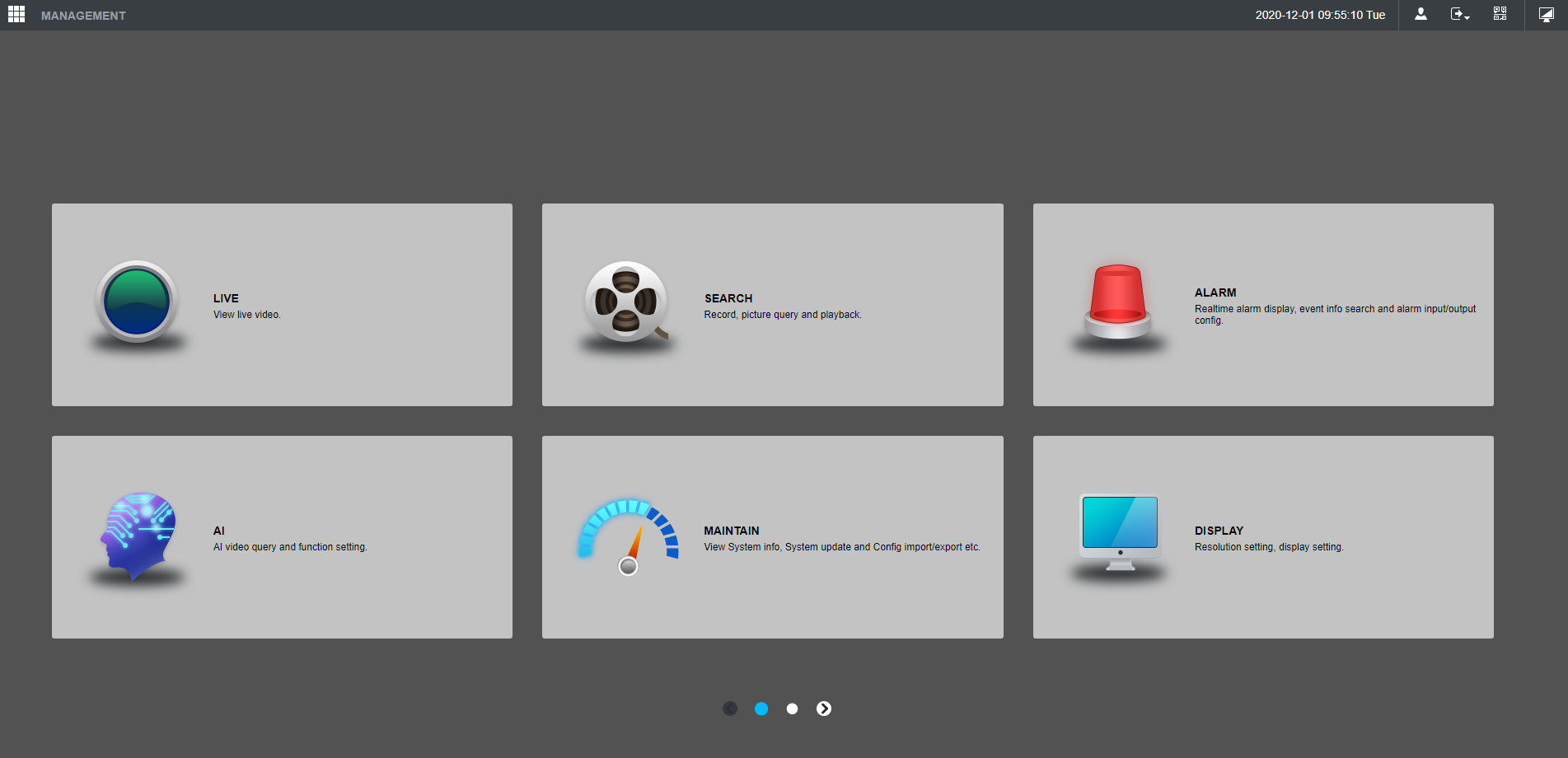Screen dimensions: 1568x758
Task: Go to next page arrow
Action: click(x=824, y=709)
